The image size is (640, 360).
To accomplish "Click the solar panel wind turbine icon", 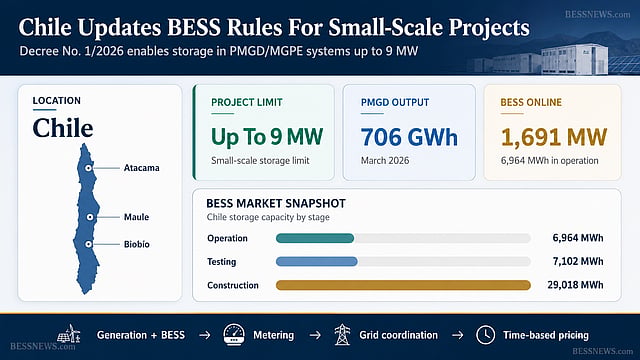I will pos(69,334).
